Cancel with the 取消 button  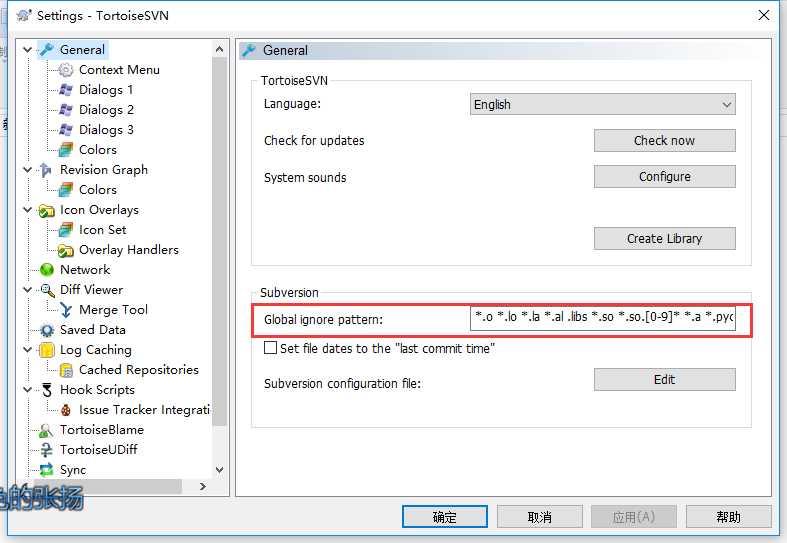tap(540, 516)
